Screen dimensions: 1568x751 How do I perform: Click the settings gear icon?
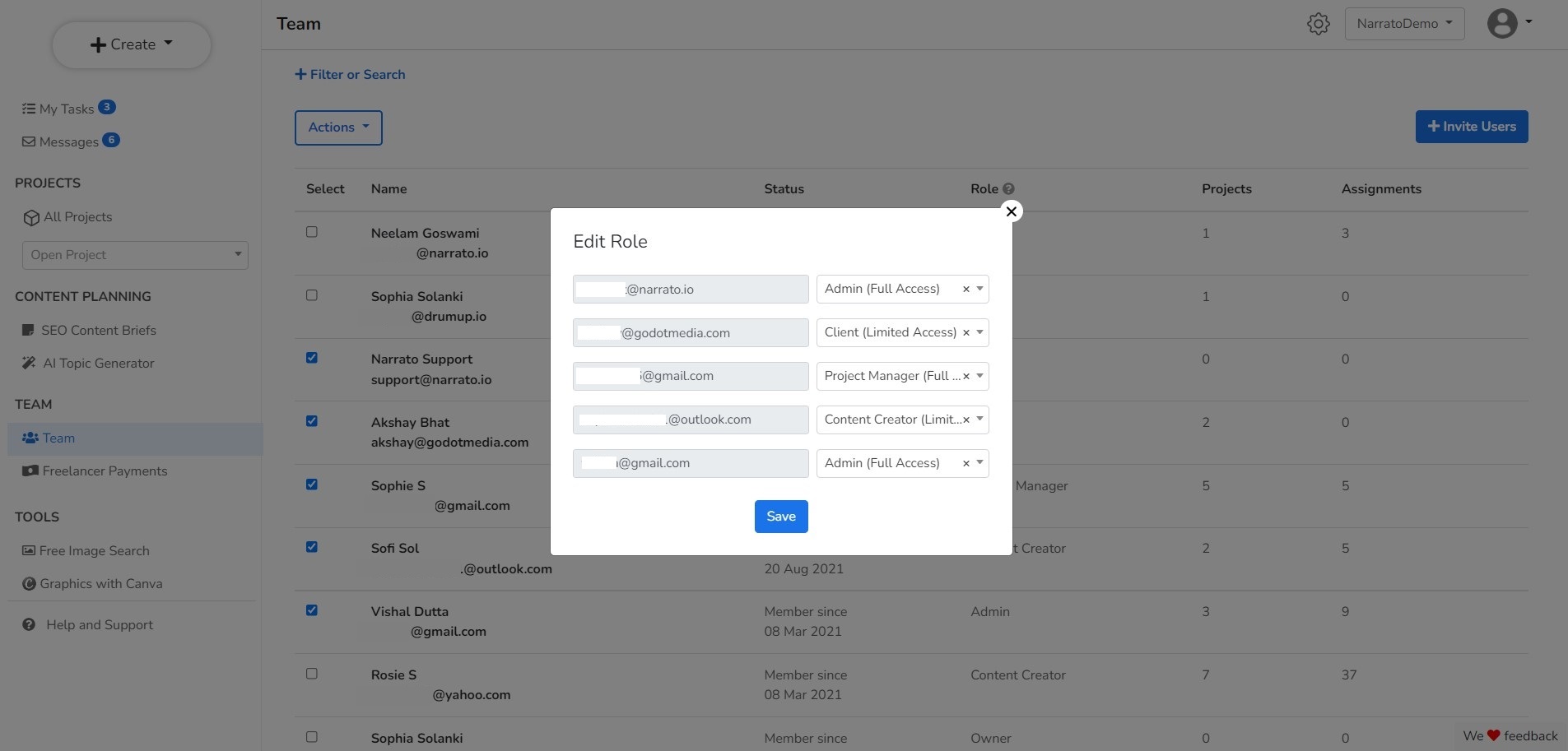[x=1318, y=24]
